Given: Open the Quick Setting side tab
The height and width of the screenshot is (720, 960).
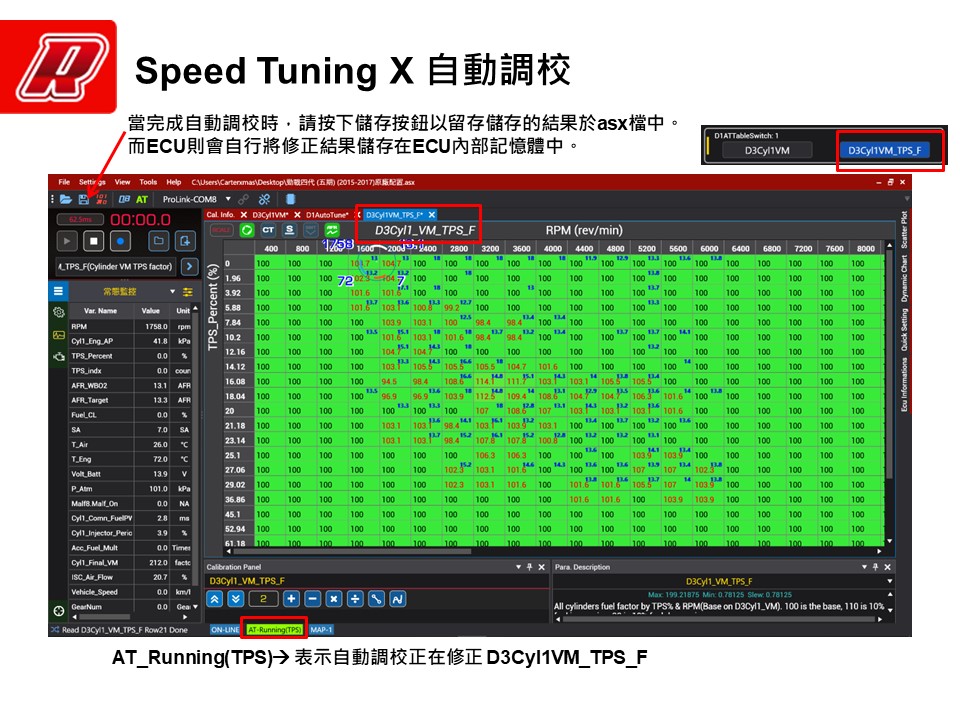Looking at the screenshot, I should click(904, 329).
